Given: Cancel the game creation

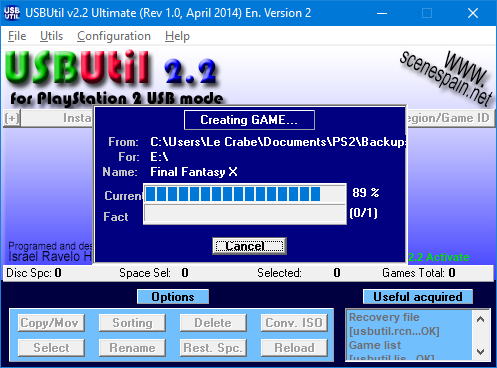Looking at the screenshot, I should point(249,246).
